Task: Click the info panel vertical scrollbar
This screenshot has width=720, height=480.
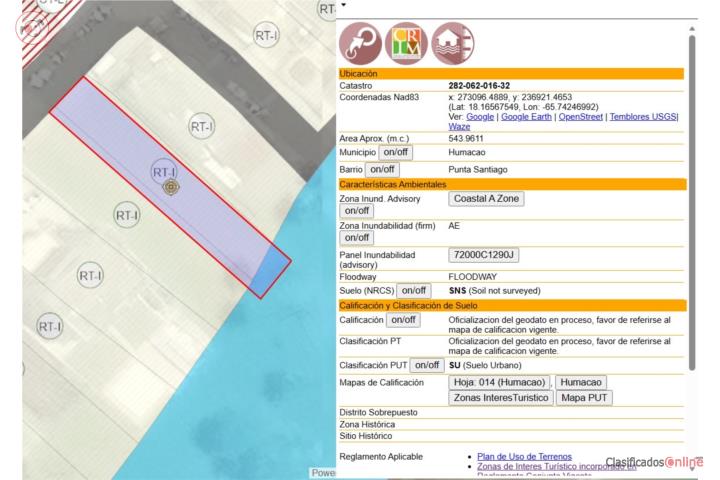Action: 692,202
